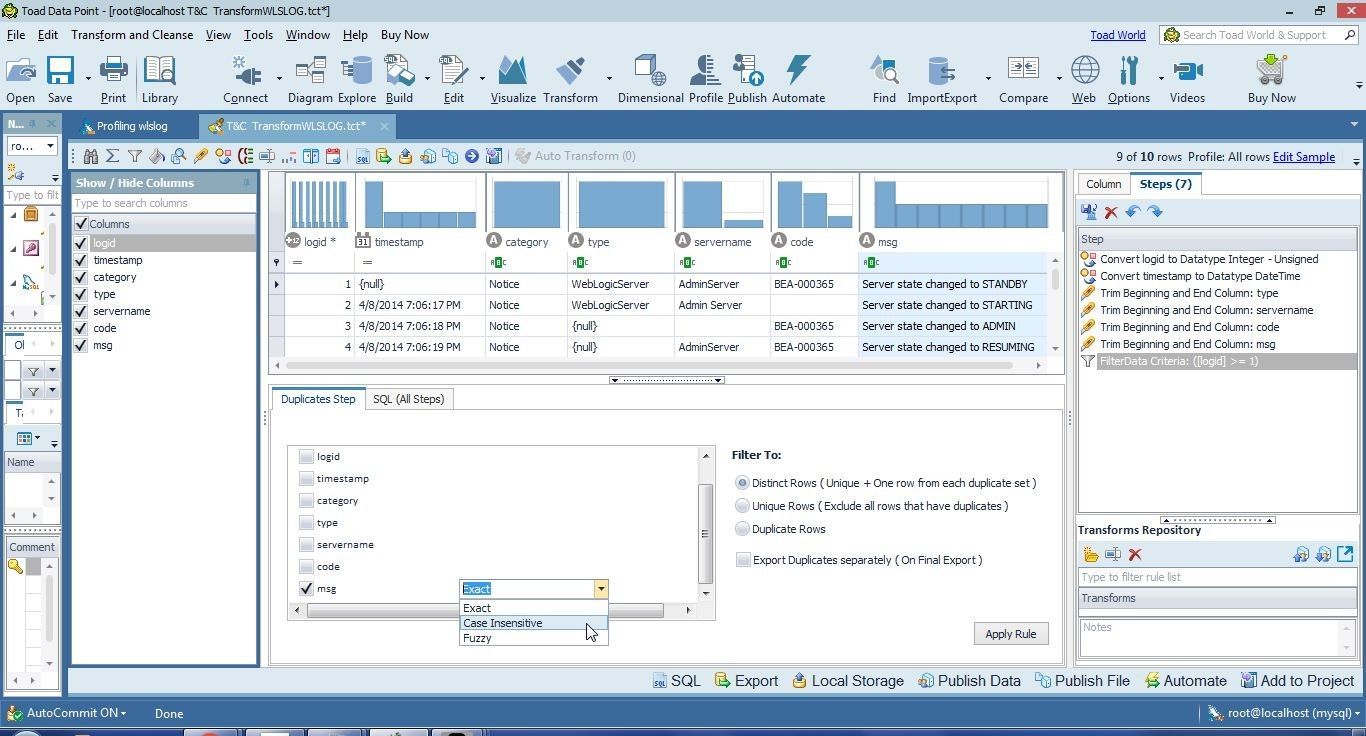Click the search and replace magnifier icon
1366x736 pixels.
179,156
